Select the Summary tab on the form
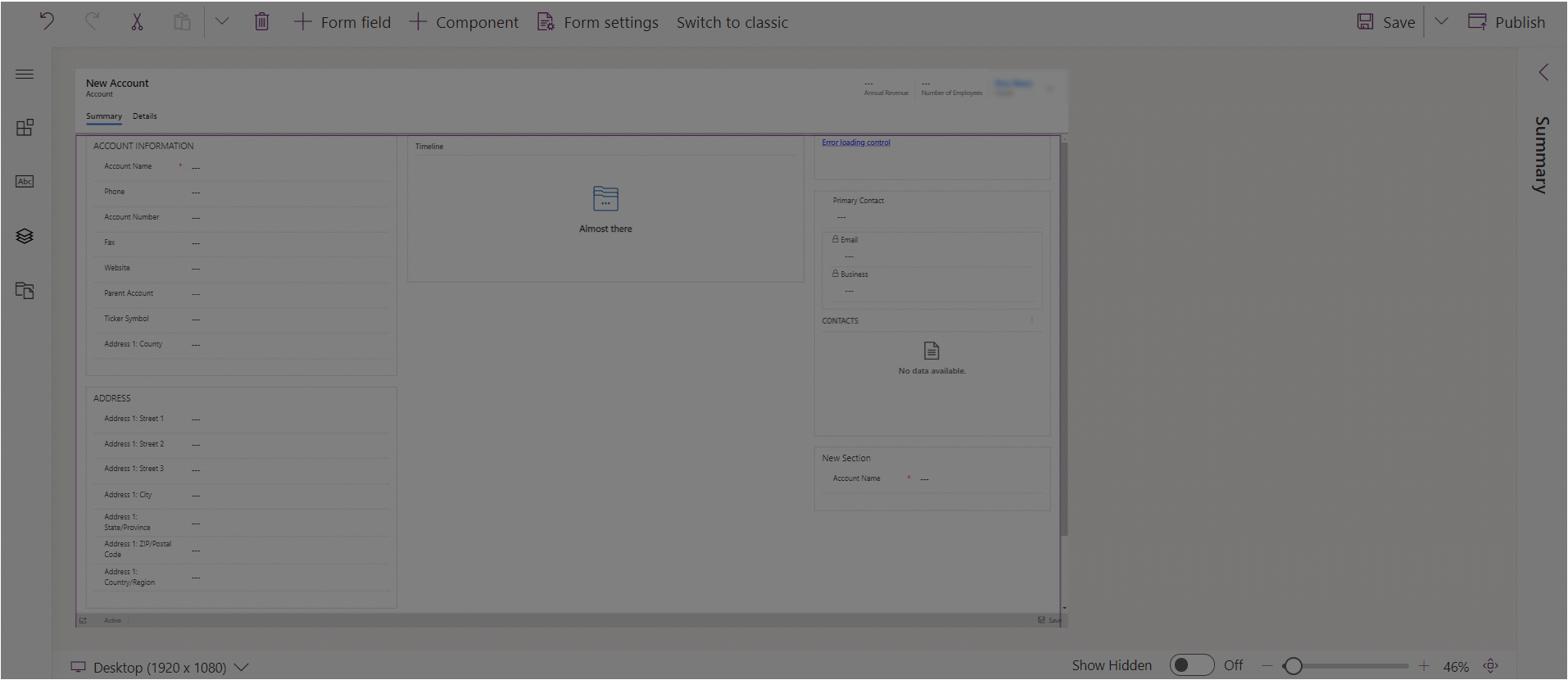 (104, 116)
